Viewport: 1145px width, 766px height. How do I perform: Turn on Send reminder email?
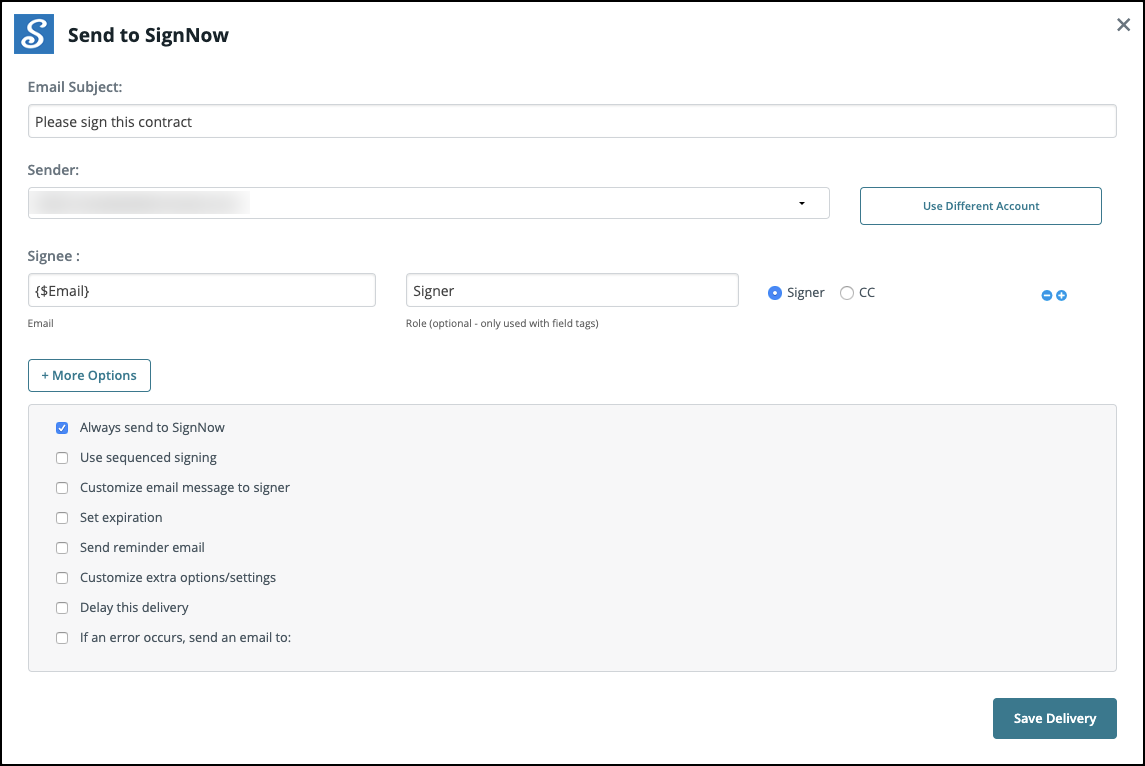coord(62,548)
